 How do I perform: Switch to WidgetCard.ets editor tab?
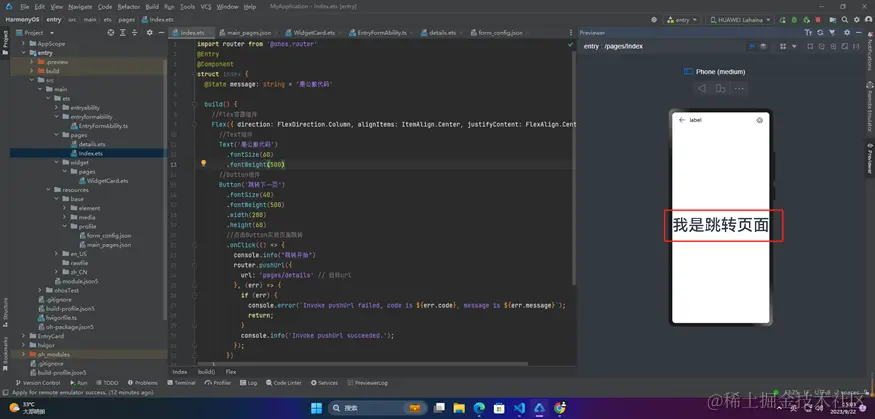(x=310, y=33)
